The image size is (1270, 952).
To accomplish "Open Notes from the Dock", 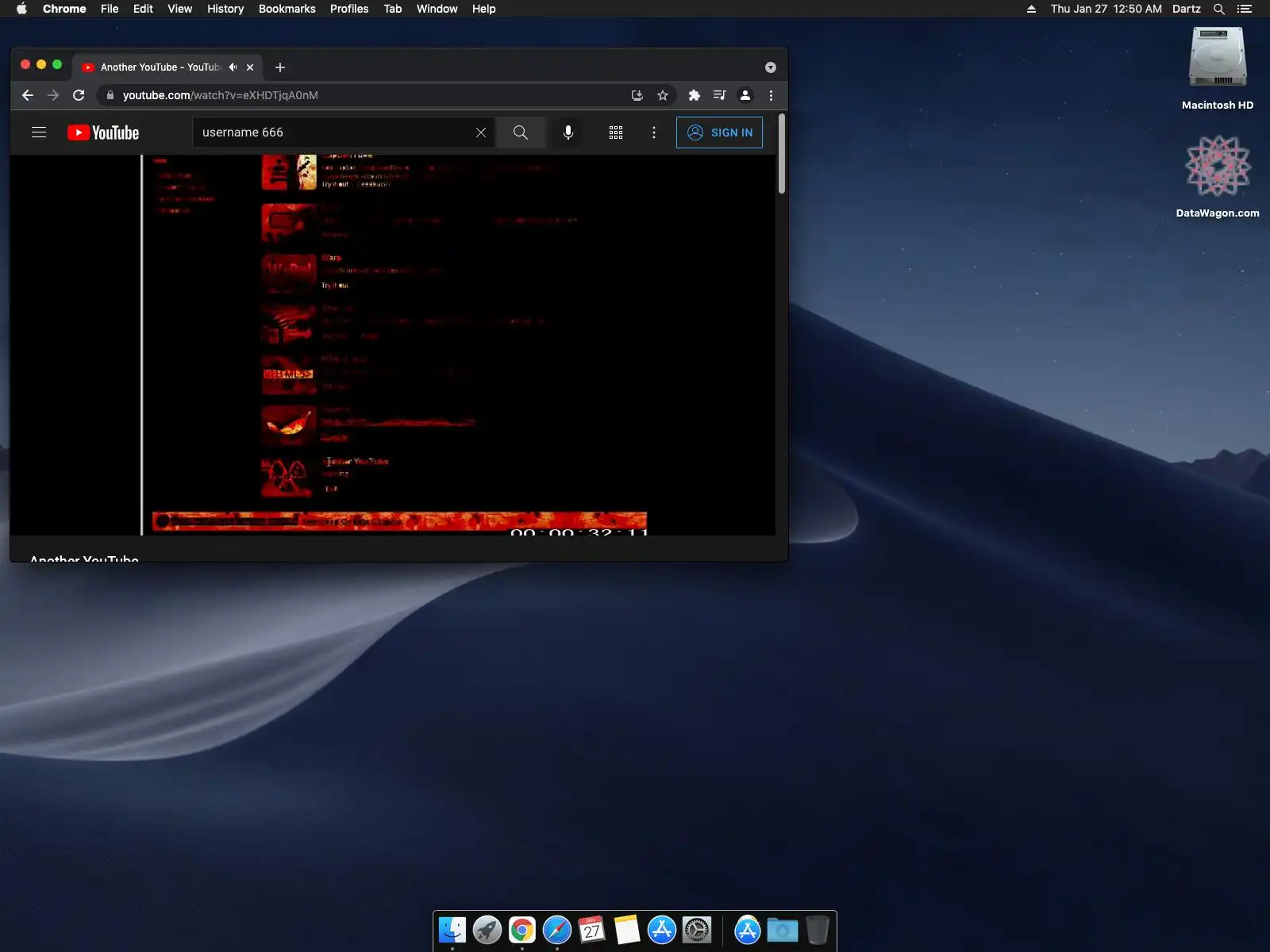I will tap(627, 930).
